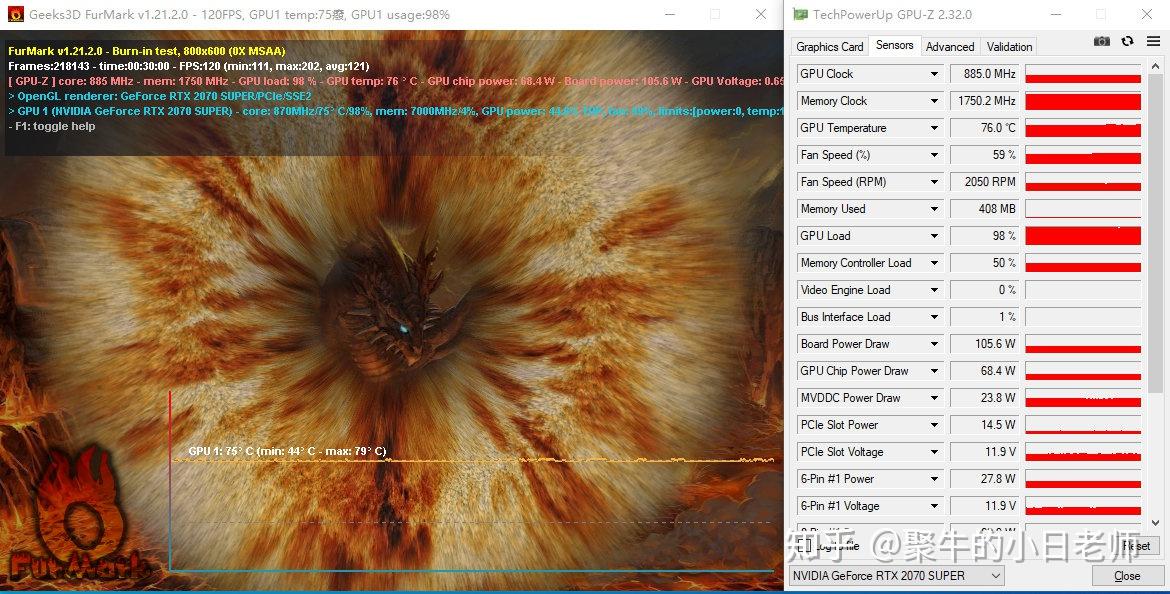Click the 885.0 MHz GPU Clock value

tap(984, 74)
